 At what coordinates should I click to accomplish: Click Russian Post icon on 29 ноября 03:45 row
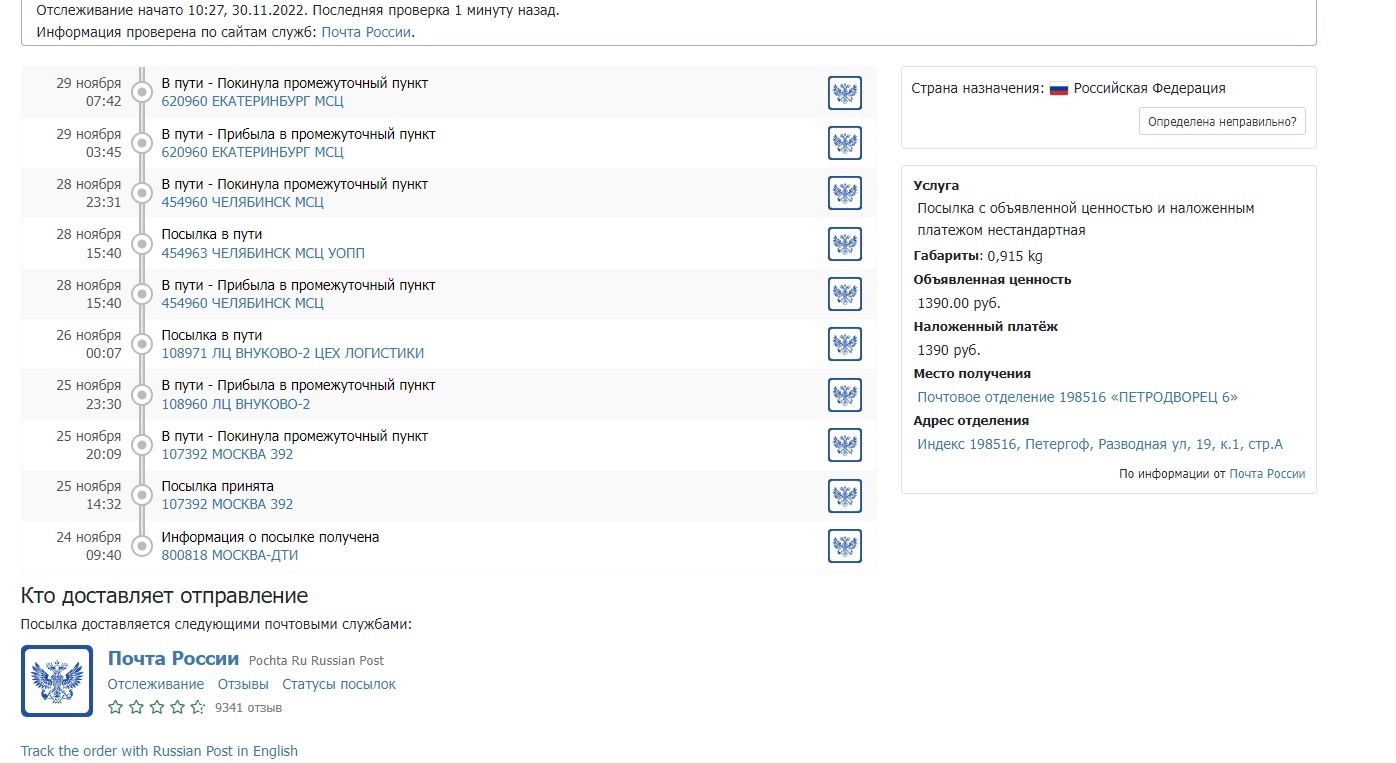(x=845, y=143)
